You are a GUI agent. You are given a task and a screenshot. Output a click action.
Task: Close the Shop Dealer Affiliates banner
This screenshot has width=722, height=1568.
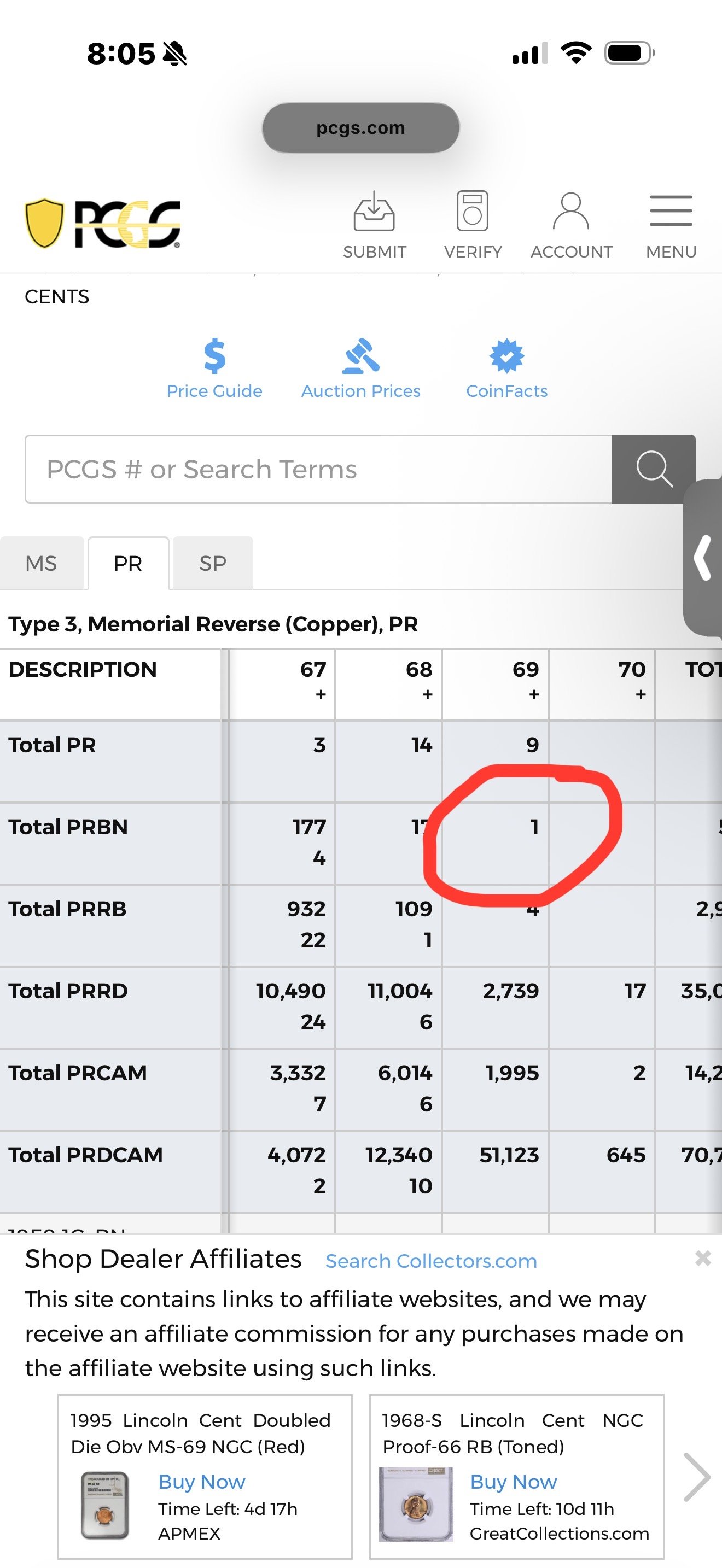coord(703,1258)
